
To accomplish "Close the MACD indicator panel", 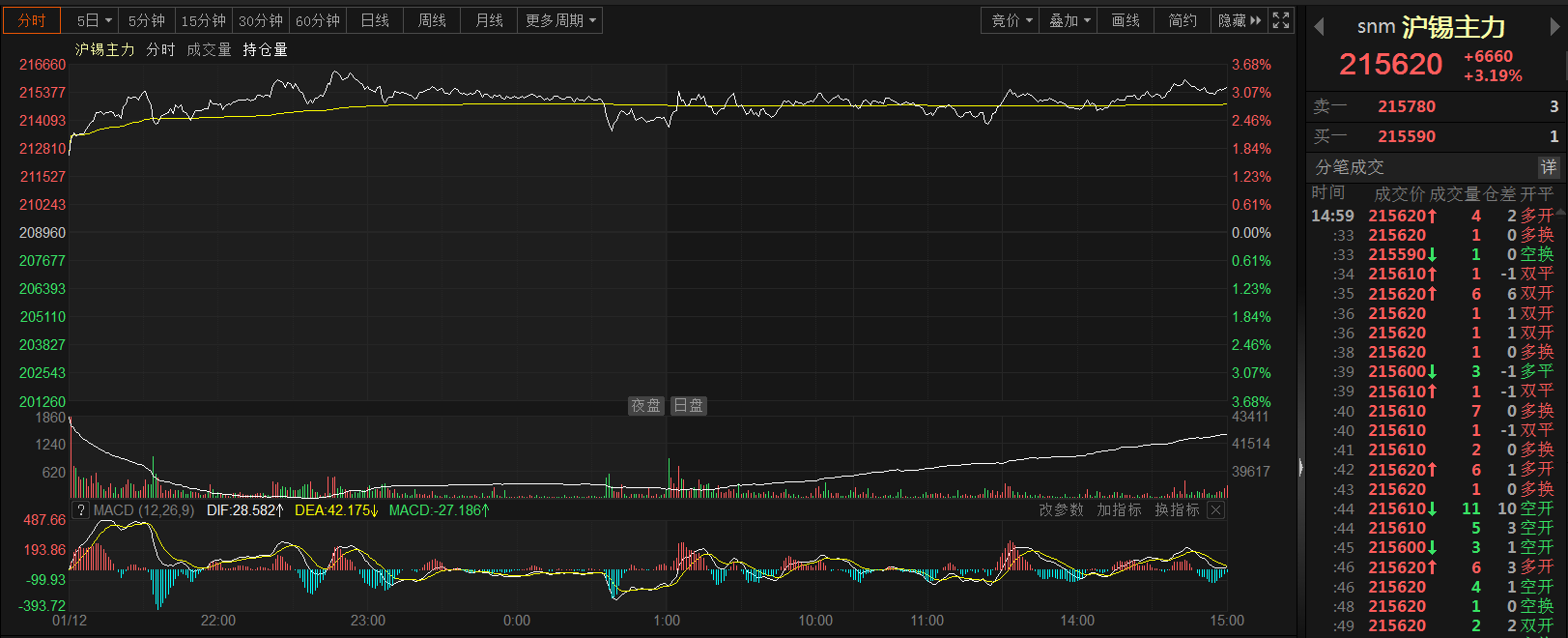I will (x=1215, y=510).
